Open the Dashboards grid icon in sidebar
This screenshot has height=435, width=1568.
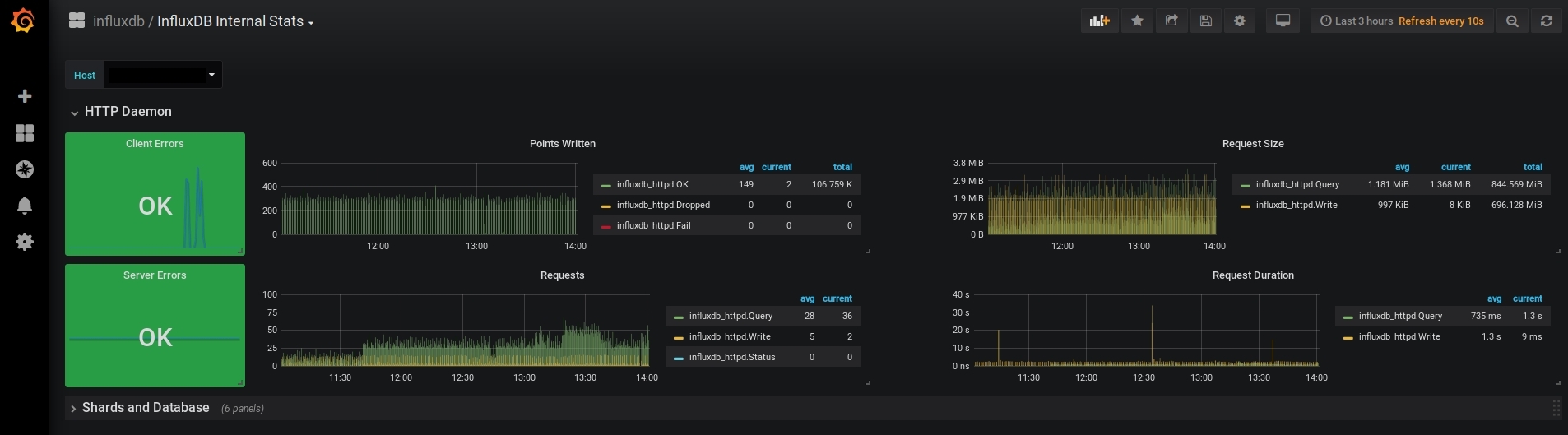click(25, 133)
